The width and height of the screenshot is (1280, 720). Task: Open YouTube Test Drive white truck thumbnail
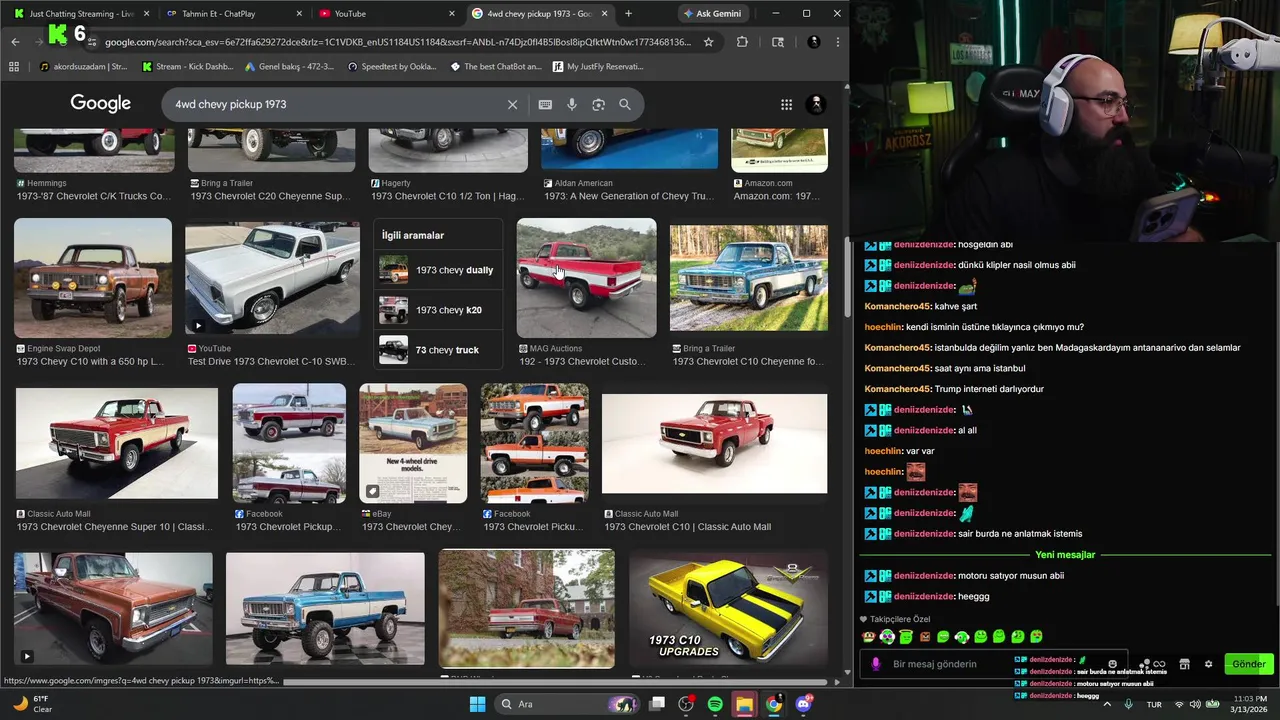pos(272,278)
